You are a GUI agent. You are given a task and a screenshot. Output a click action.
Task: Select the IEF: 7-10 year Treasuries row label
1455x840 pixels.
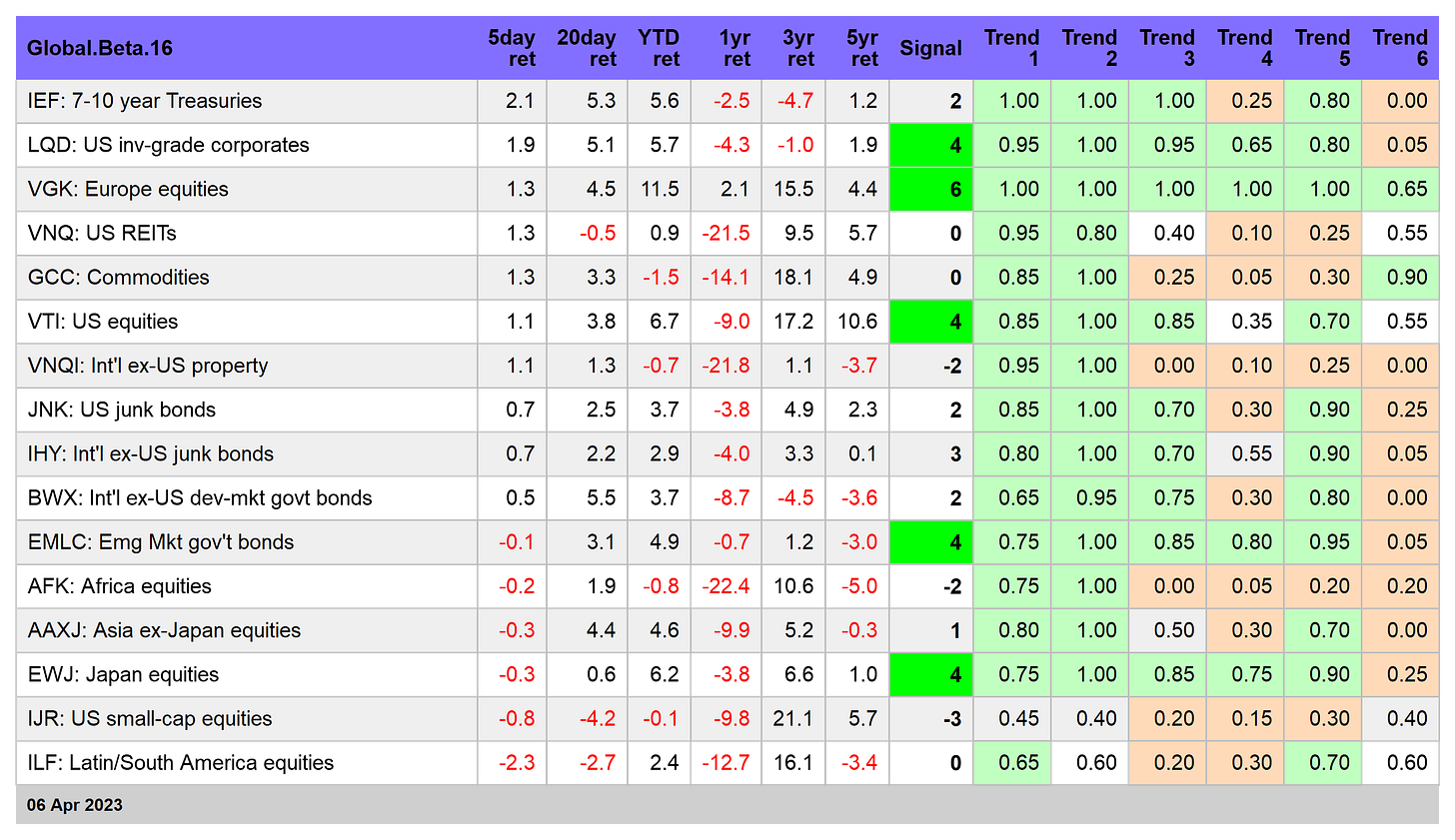[145, 101]
